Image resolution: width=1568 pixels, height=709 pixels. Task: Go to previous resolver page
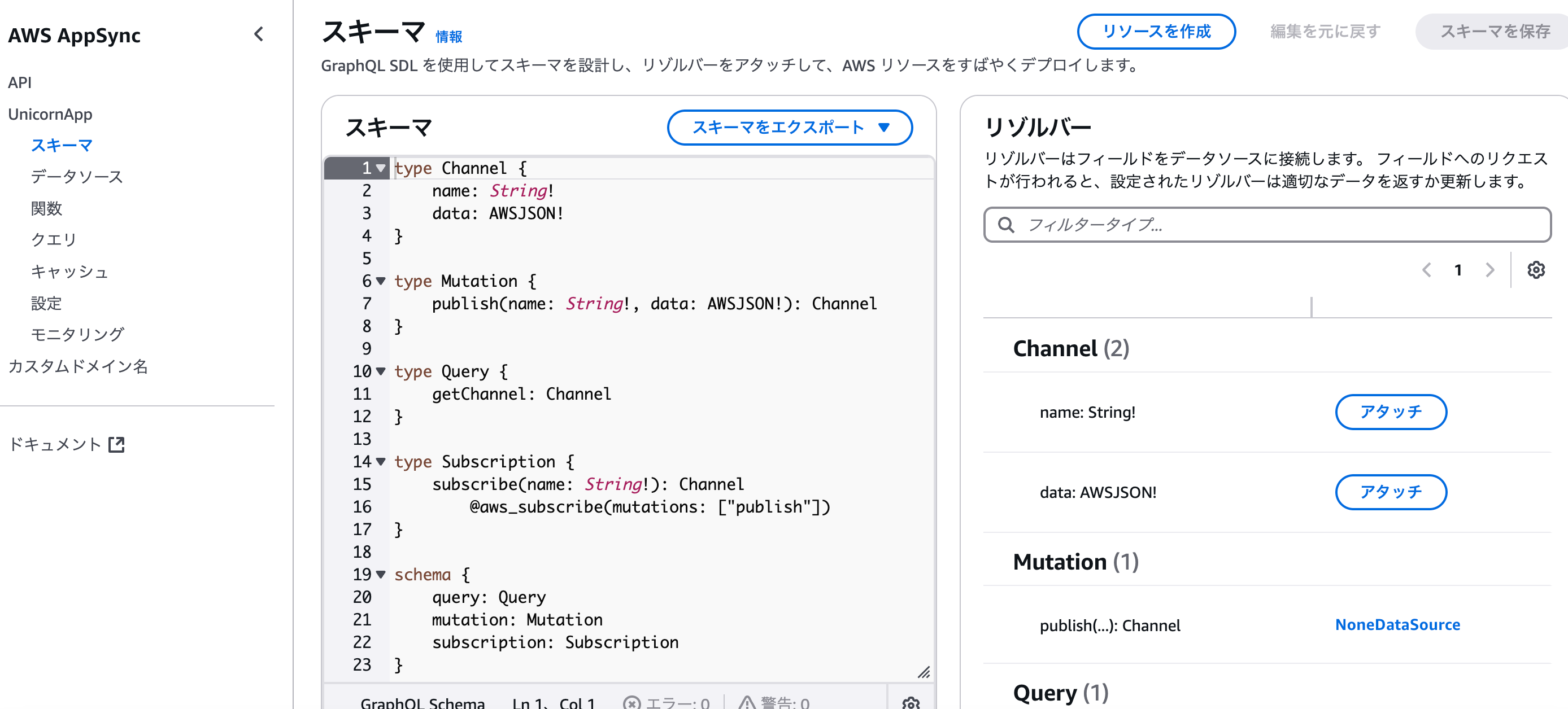(x=1426, y=270)
